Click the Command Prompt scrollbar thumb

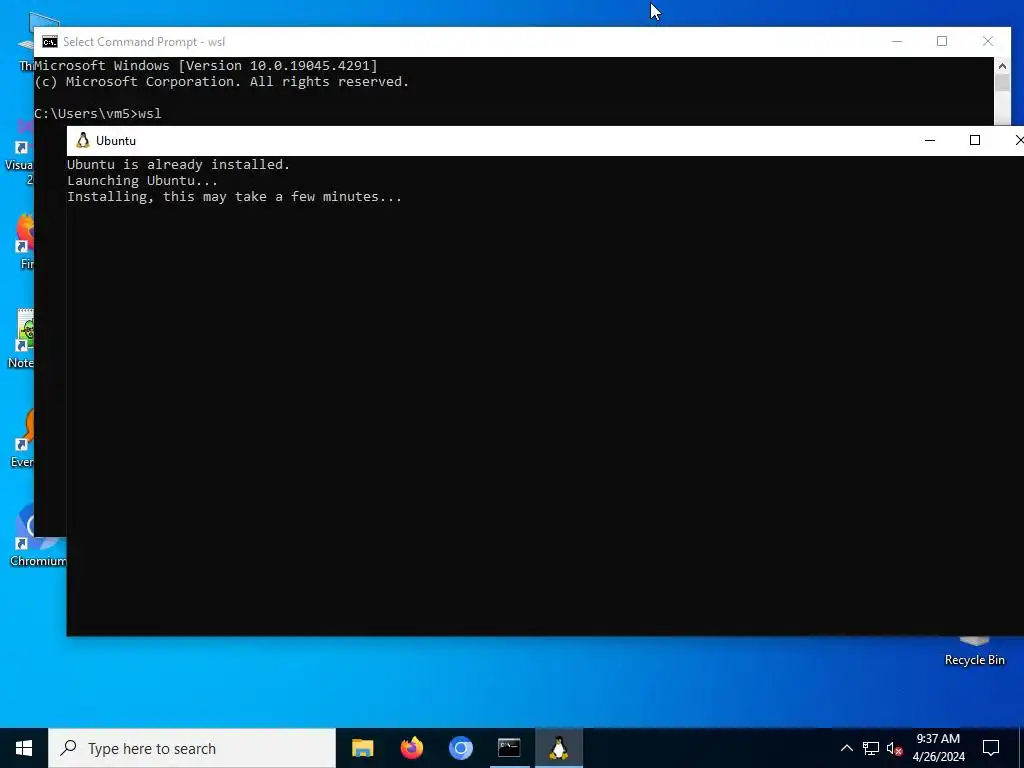point(1002,83)
